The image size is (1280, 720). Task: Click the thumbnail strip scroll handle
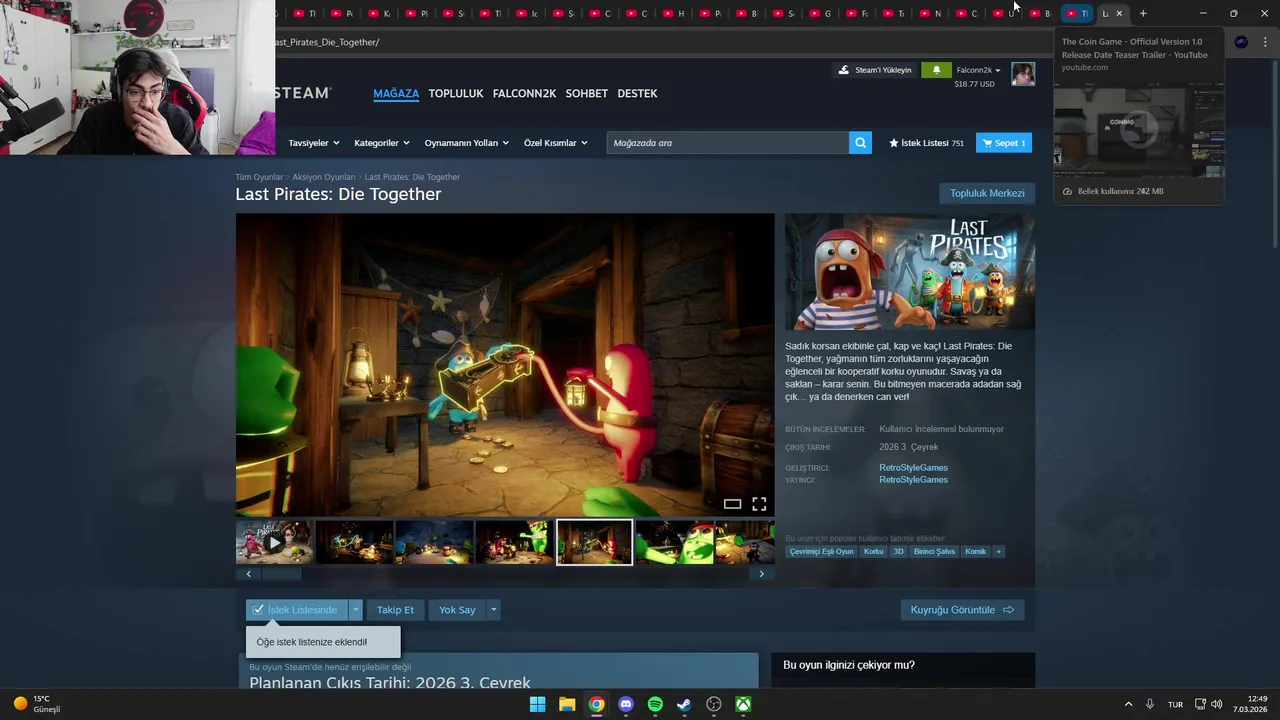(281, 574)
